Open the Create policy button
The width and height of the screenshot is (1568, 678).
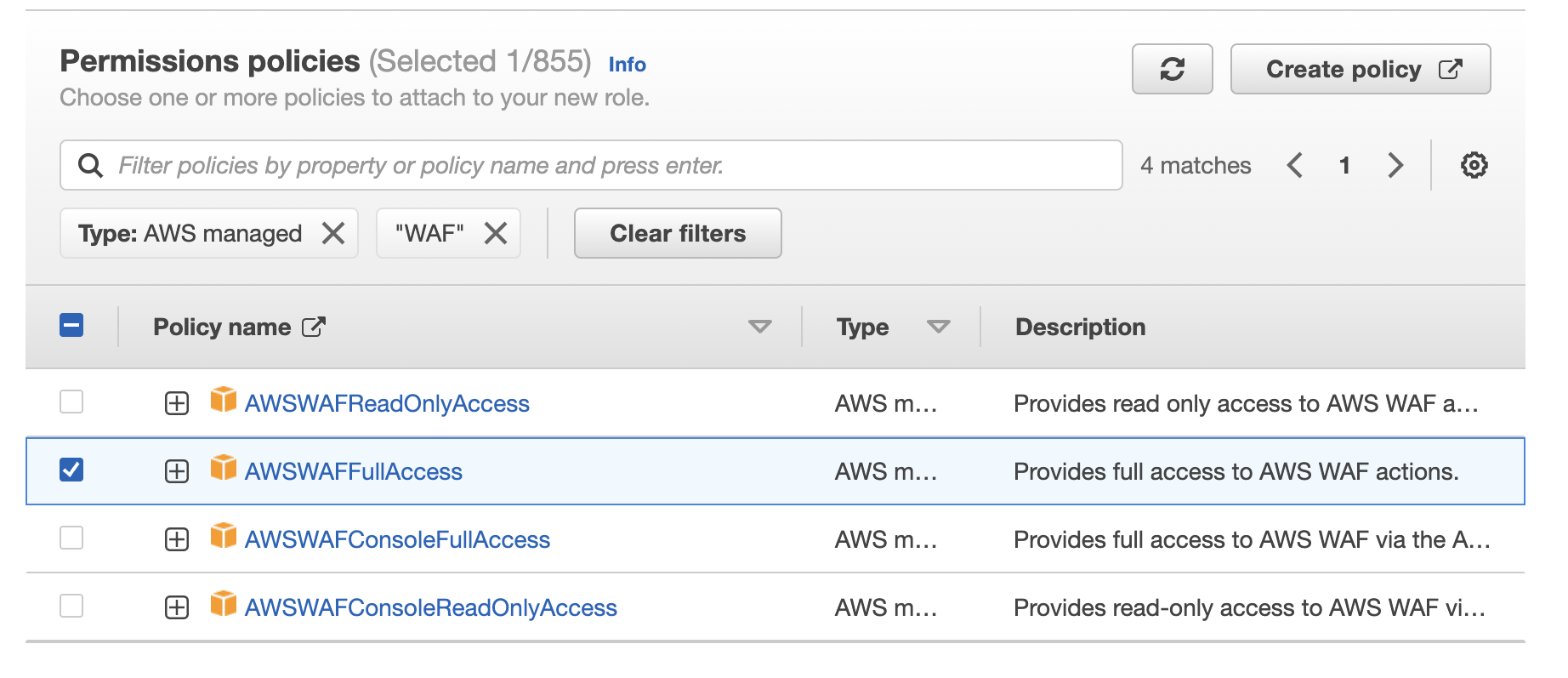click(1361, 69)
